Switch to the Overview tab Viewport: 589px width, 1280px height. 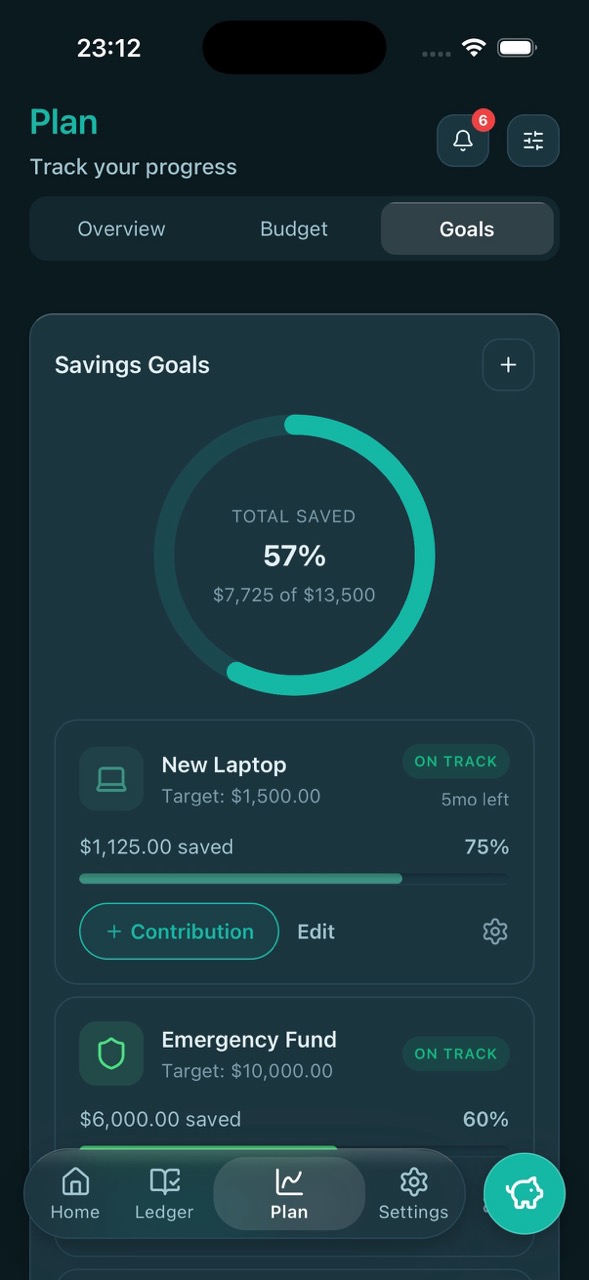[121, 228]
